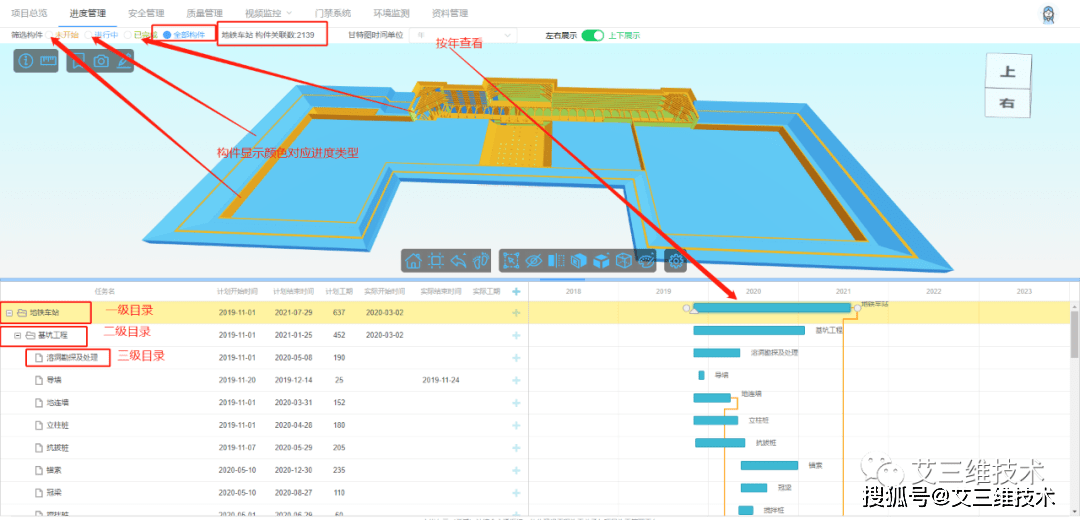Toggle the 左右展示 / 上下展示 layout switch
1080x520 pixels.
(x=592, y=35)
